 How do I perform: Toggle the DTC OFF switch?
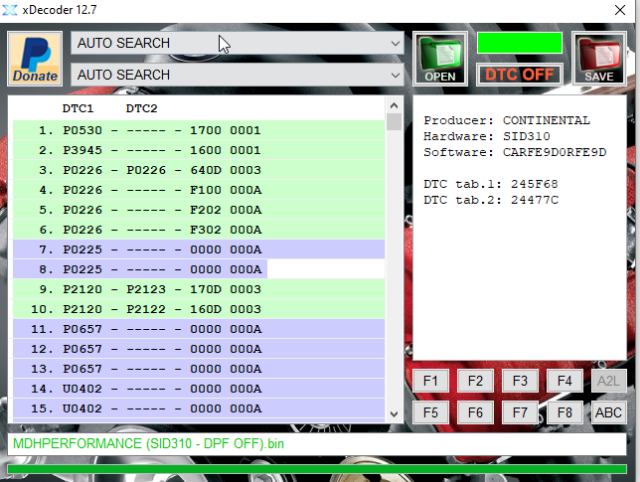tap(519, 74)
